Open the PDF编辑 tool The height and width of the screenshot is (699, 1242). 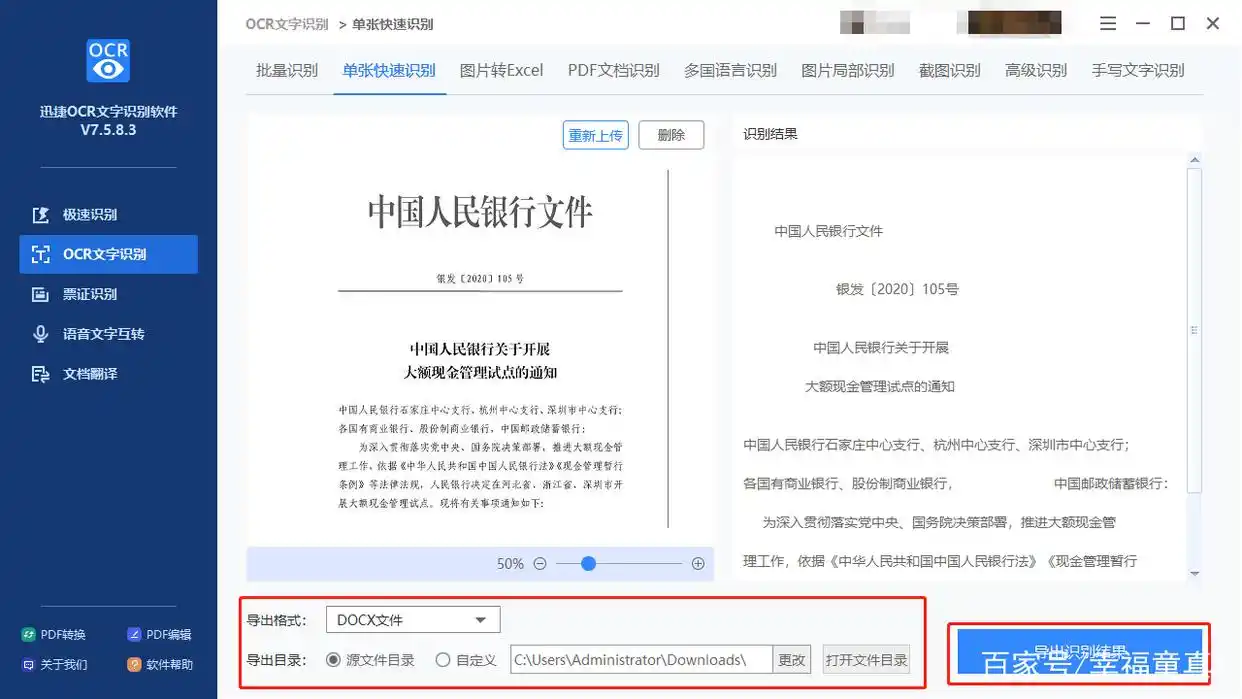[x=159, y=634]
